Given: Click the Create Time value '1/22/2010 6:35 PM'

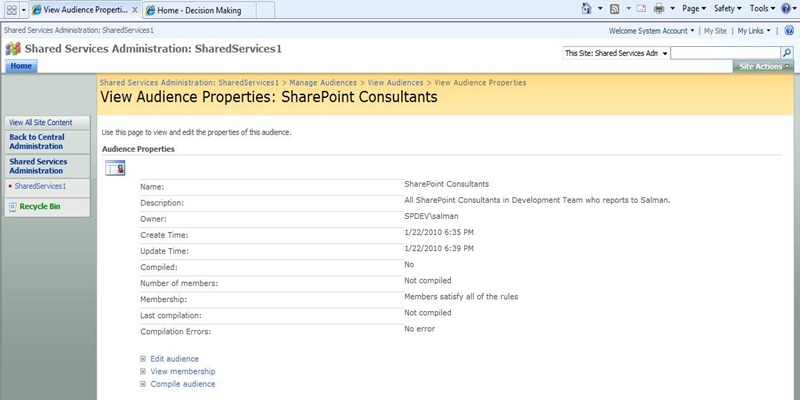Looking at the screenshot, I should (x=439, y=232).
